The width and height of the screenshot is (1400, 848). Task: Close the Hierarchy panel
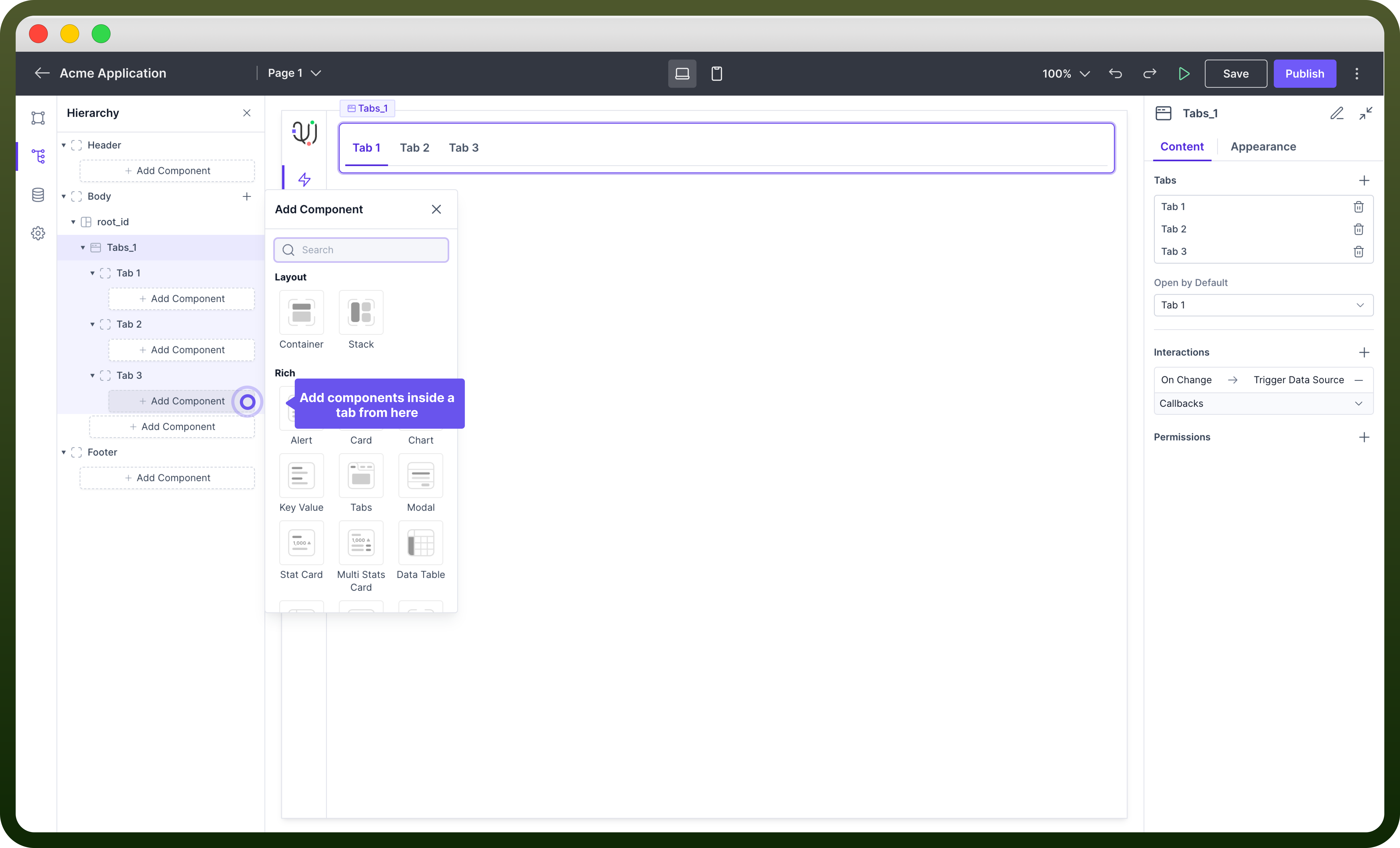coord(247,113)
